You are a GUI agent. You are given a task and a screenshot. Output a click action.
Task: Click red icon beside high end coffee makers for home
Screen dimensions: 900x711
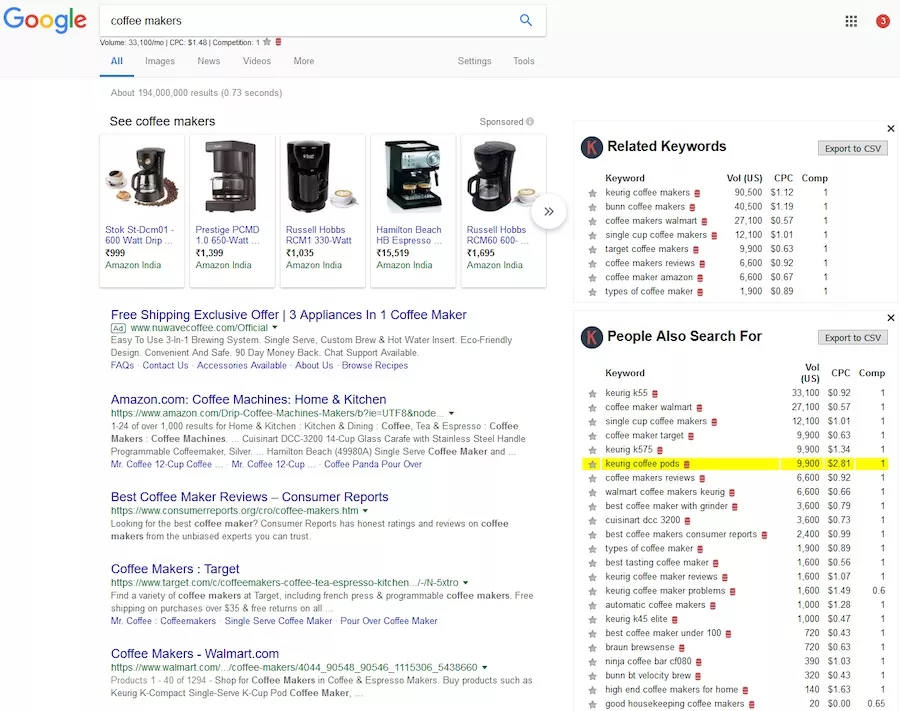[x=746, y=690]
